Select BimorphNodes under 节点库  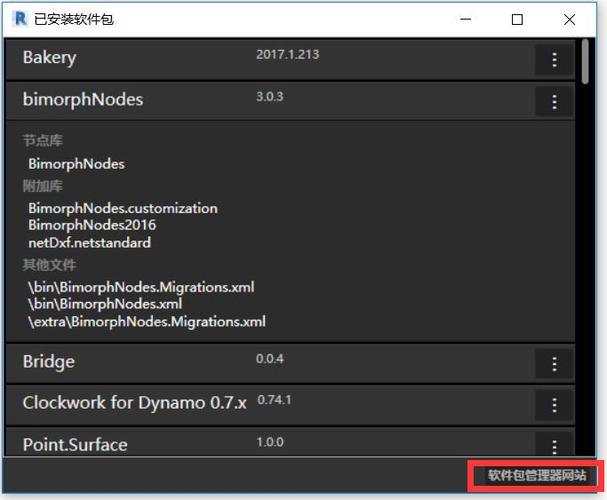coord(76,164)
